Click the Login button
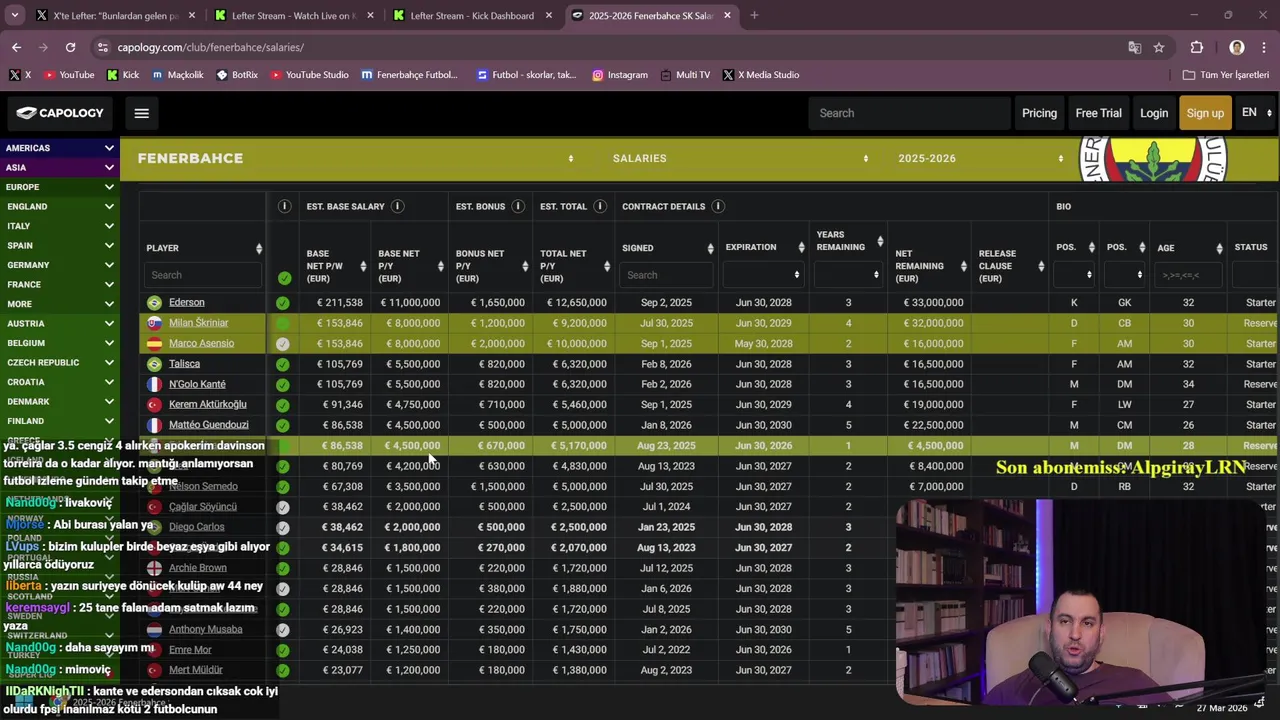 point(1154,113)
